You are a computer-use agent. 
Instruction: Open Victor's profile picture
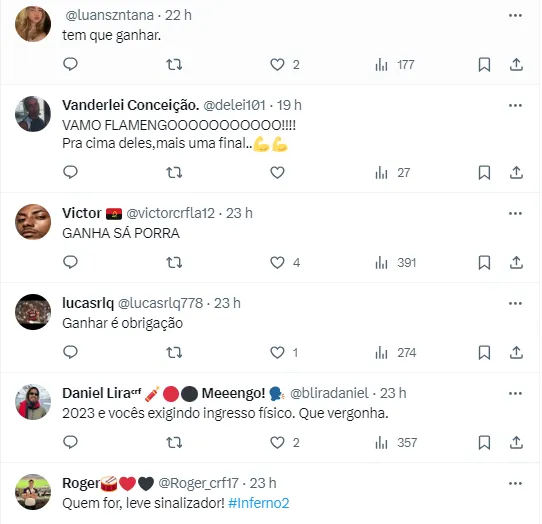point(33,222)
